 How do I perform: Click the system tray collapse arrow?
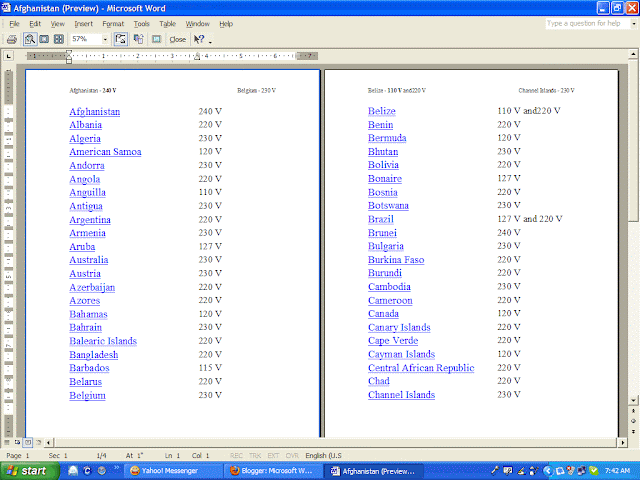[548, 471]
